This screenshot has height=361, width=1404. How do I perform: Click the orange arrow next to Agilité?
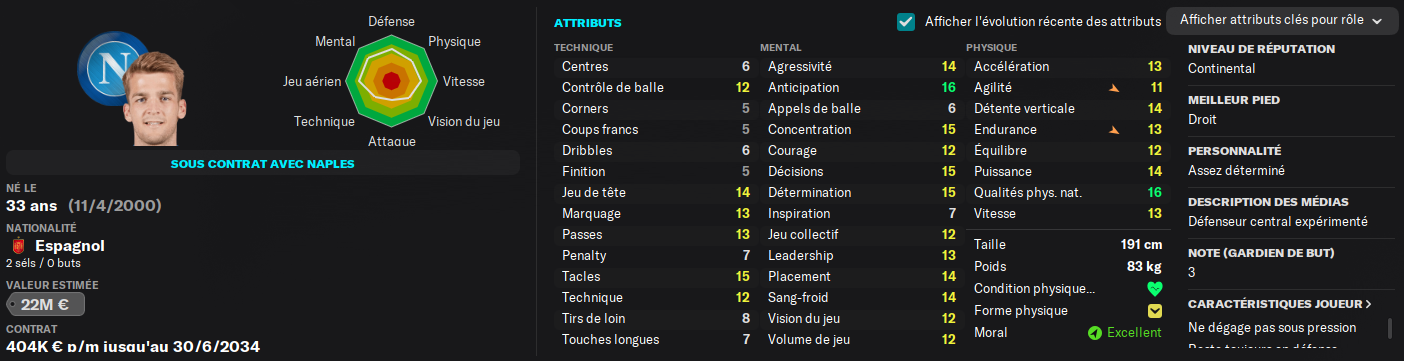1114,88
